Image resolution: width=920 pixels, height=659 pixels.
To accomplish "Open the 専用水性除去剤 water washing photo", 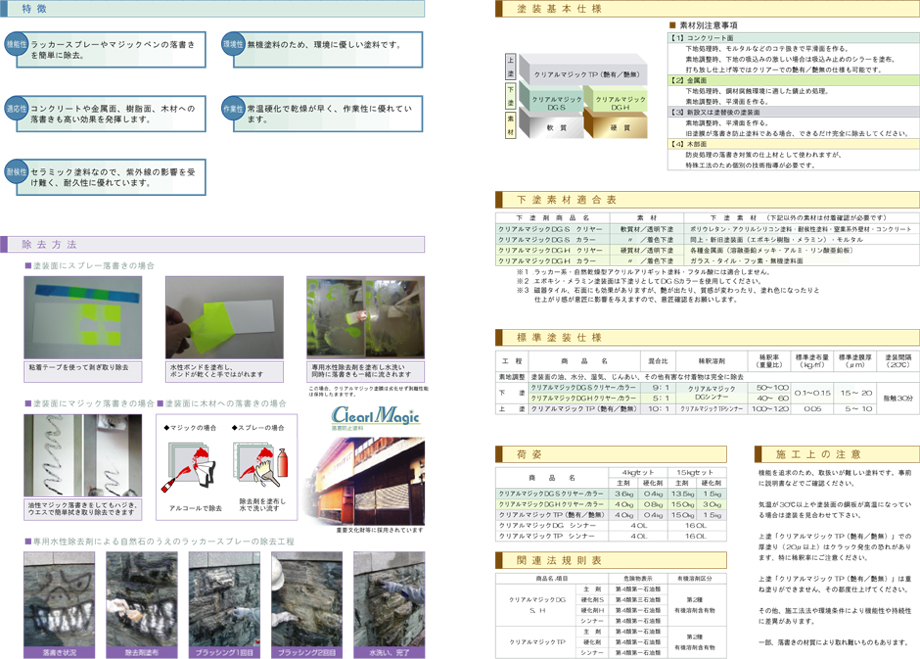I will [366, 317].
